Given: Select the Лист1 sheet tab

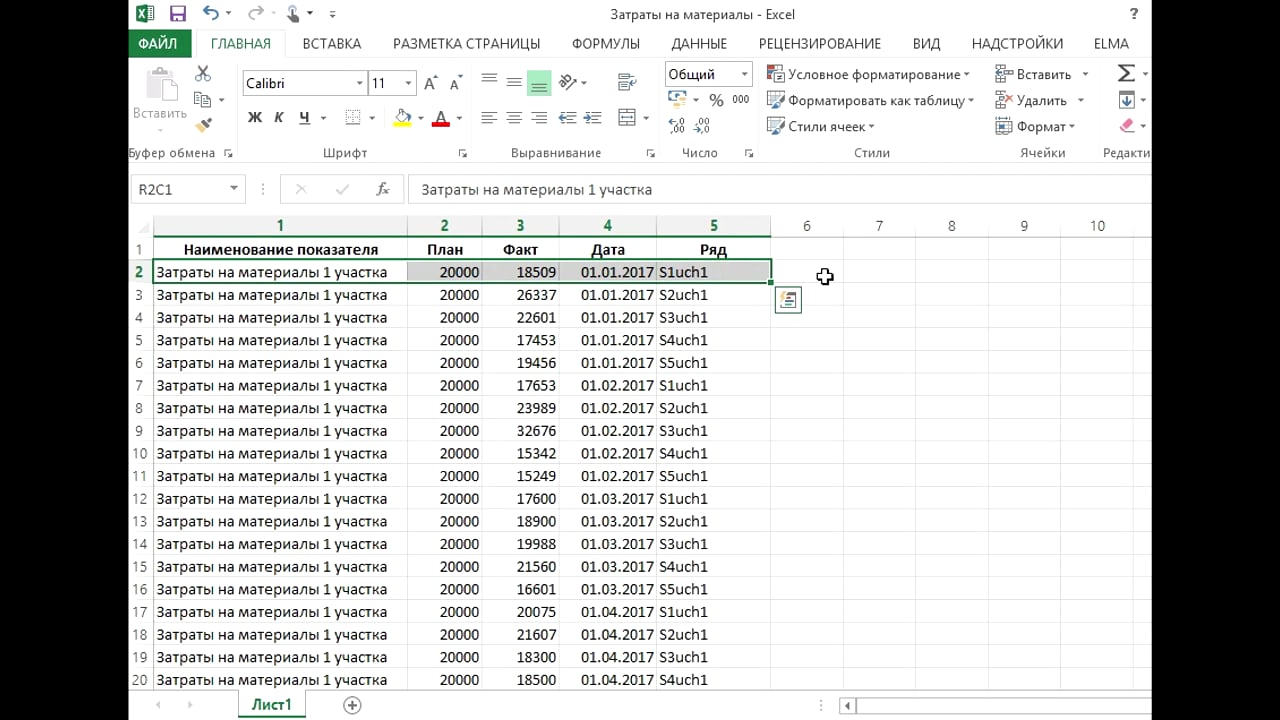Looking at the screenshot, I should tap(271, 705).
